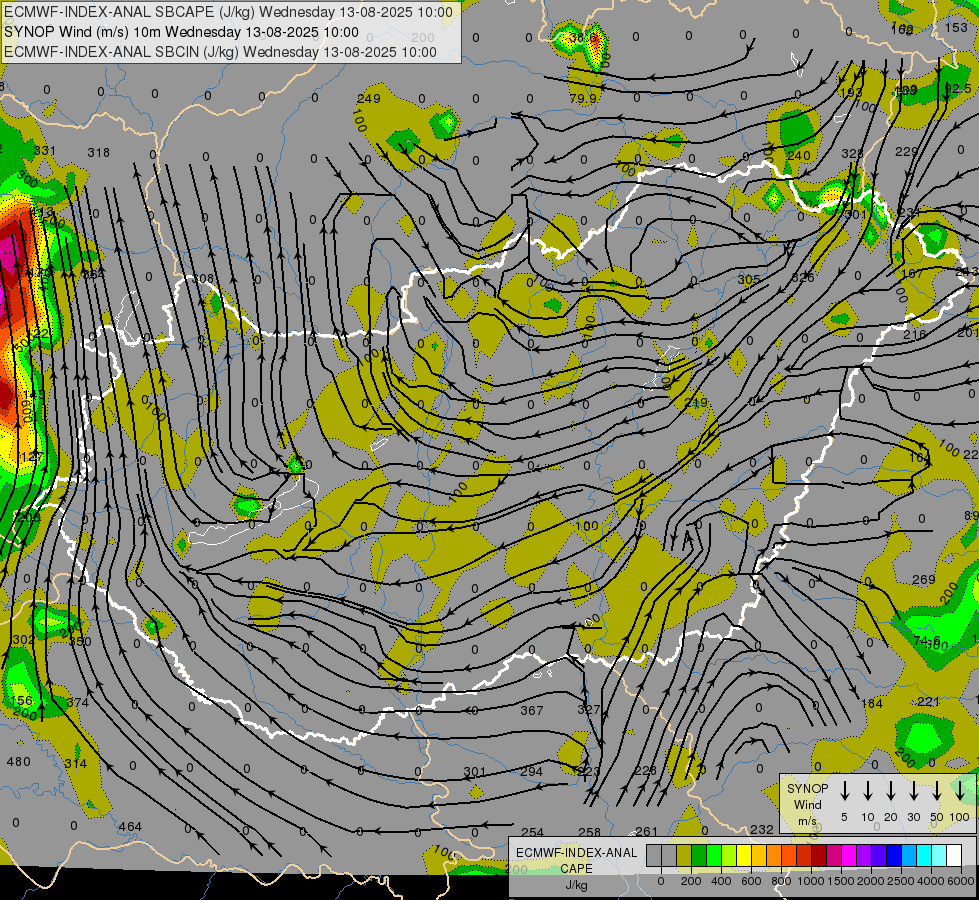This screenshot has height=900, width=979.
Task: Pick the pure blue swatch above 2500
Action: (893, 856)
